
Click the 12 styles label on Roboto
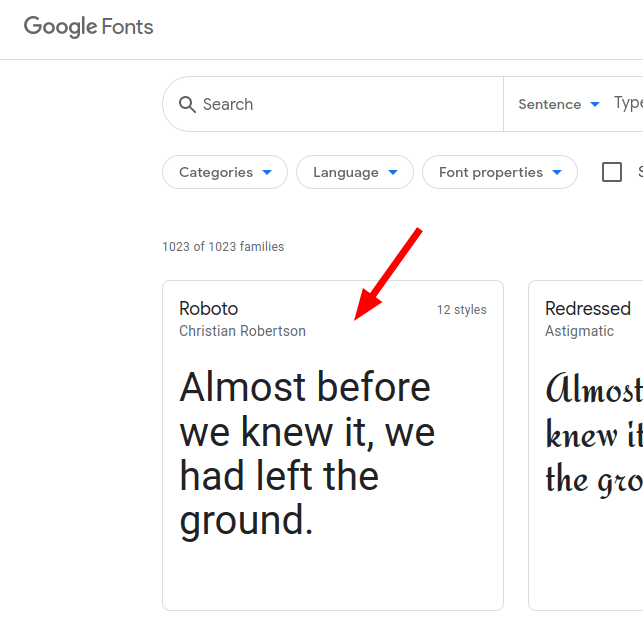tap(462, 310)
